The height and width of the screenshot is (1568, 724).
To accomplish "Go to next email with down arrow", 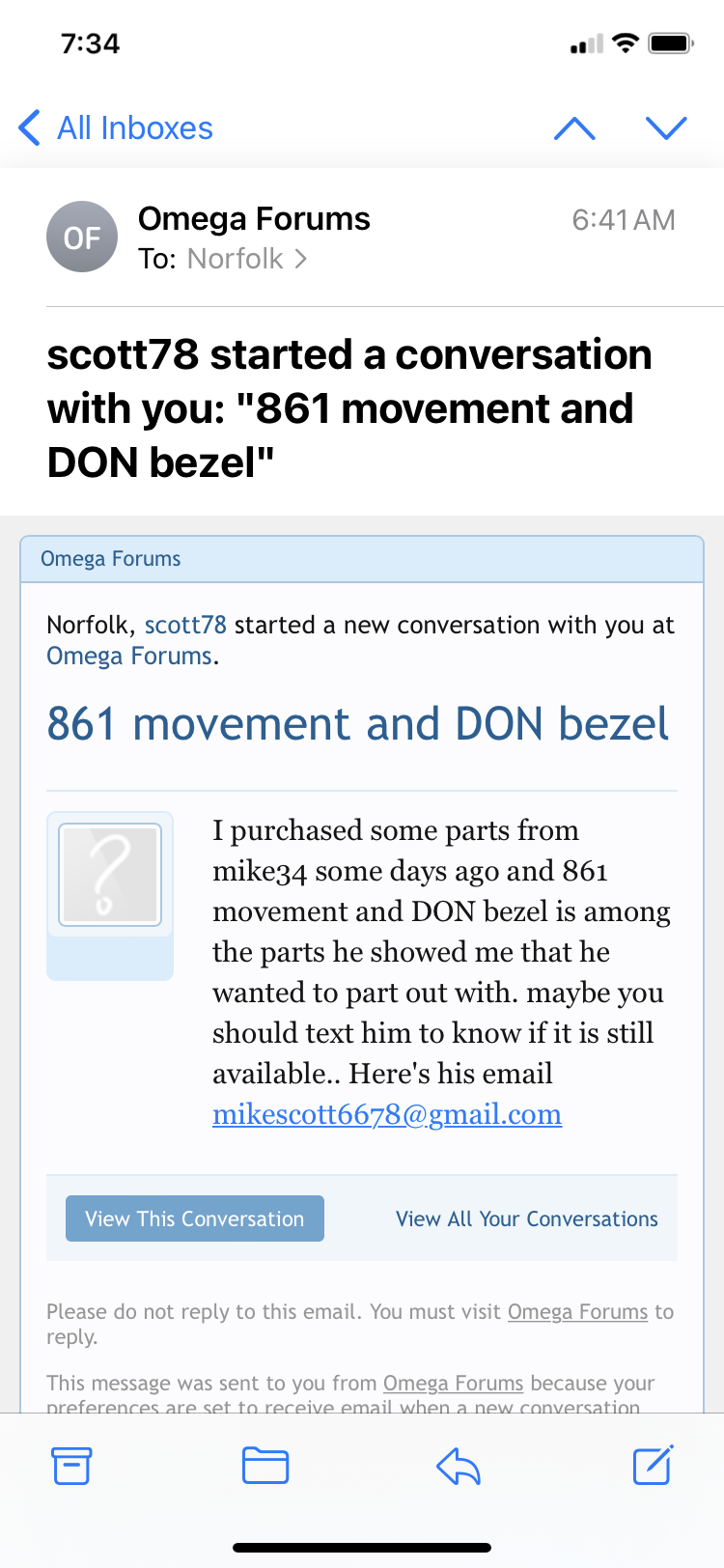I will 666,128.
